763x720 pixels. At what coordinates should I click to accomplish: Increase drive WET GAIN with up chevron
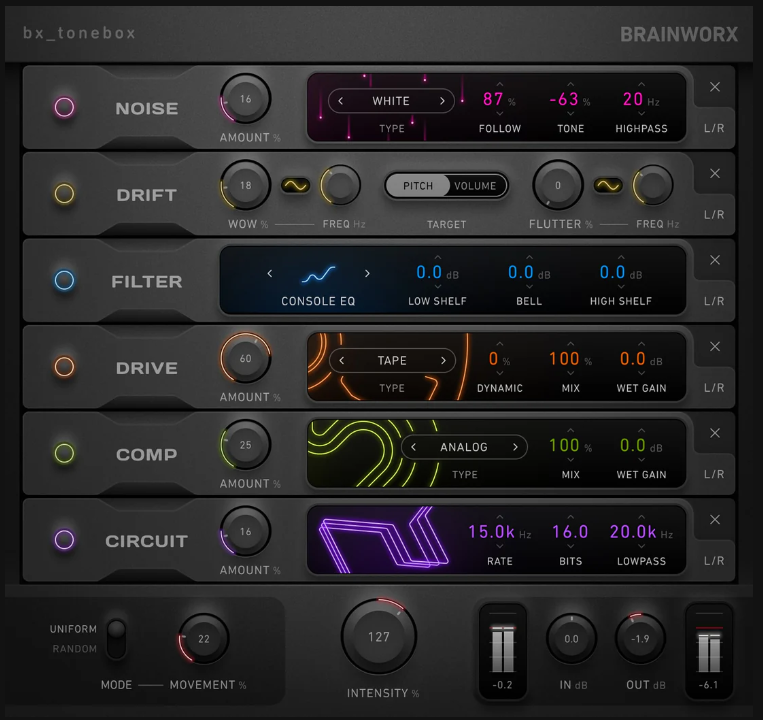[x=641, y=344]
